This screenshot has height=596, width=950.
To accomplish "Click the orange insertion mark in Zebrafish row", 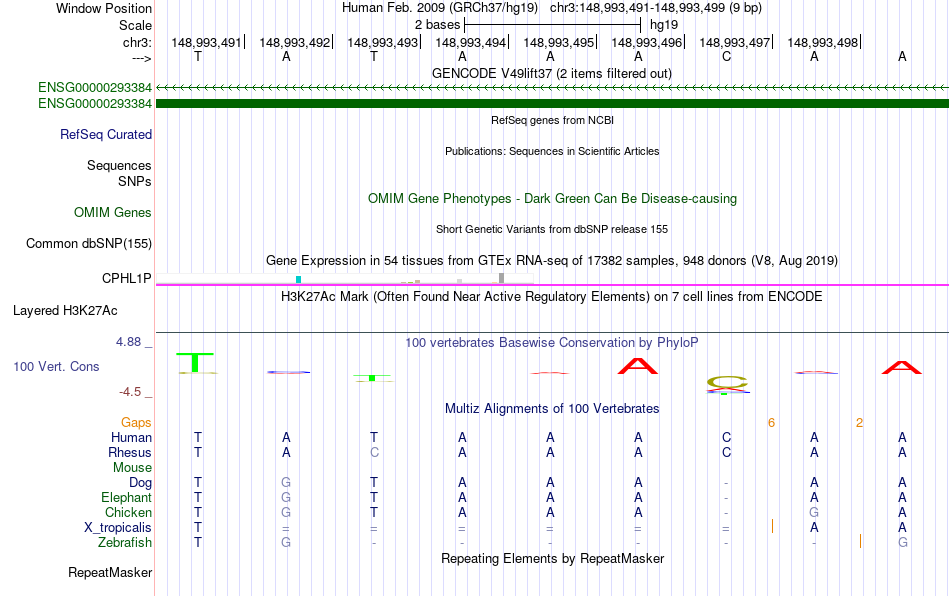I will pos(860,541).
